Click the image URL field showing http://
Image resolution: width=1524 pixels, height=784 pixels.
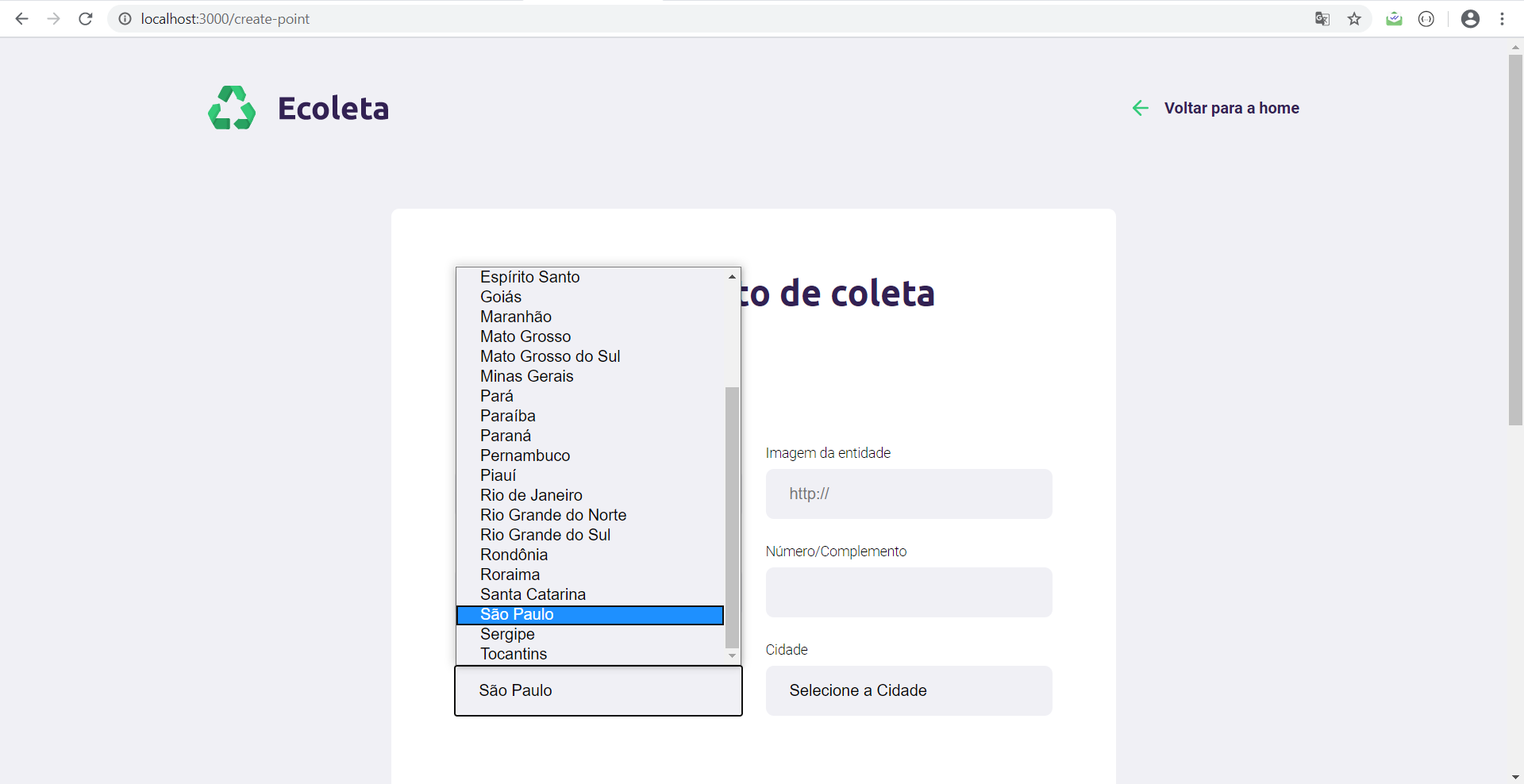click(908, 494)
